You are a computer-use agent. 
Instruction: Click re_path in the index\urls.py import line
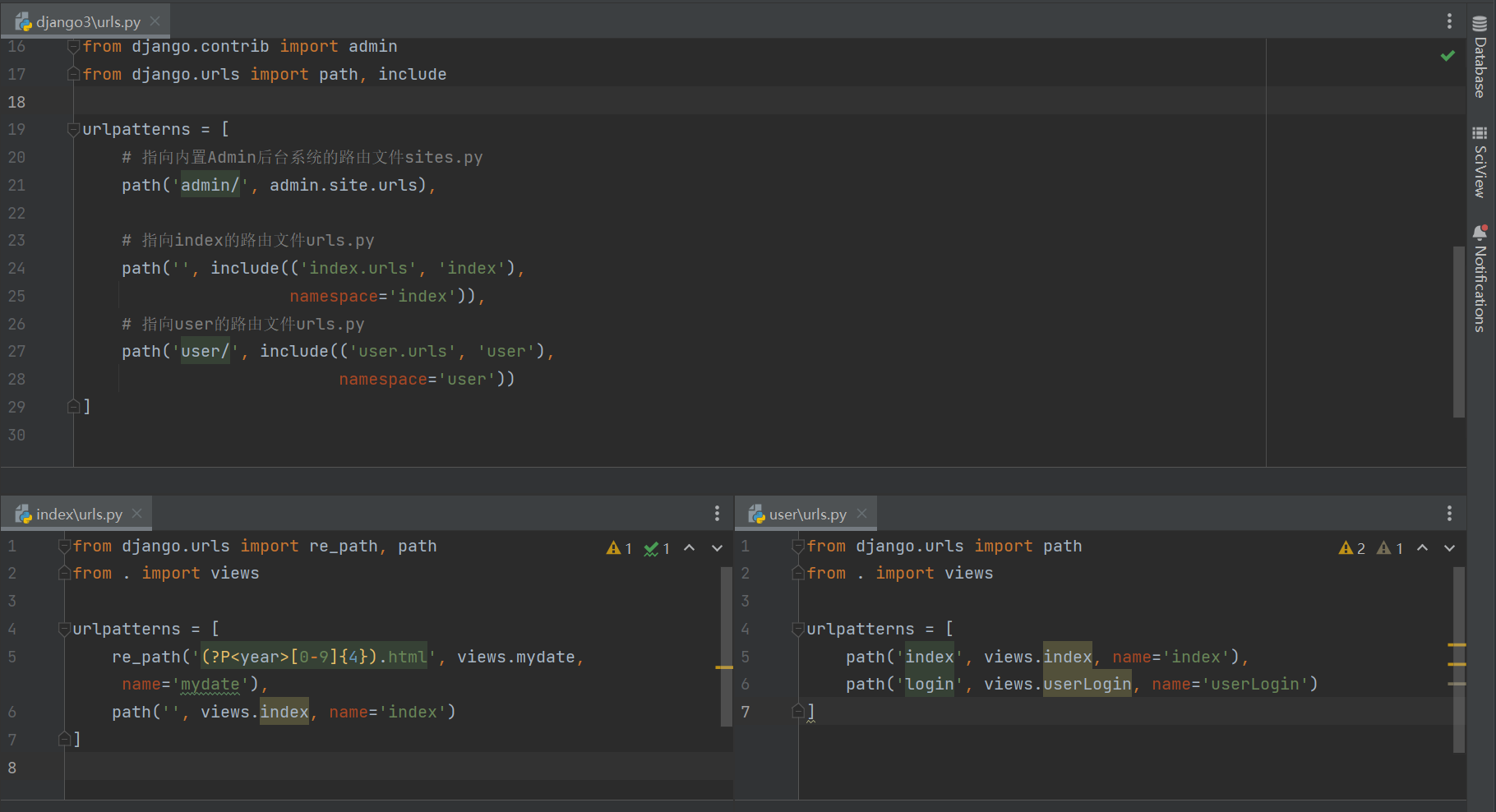pos(344,546)
